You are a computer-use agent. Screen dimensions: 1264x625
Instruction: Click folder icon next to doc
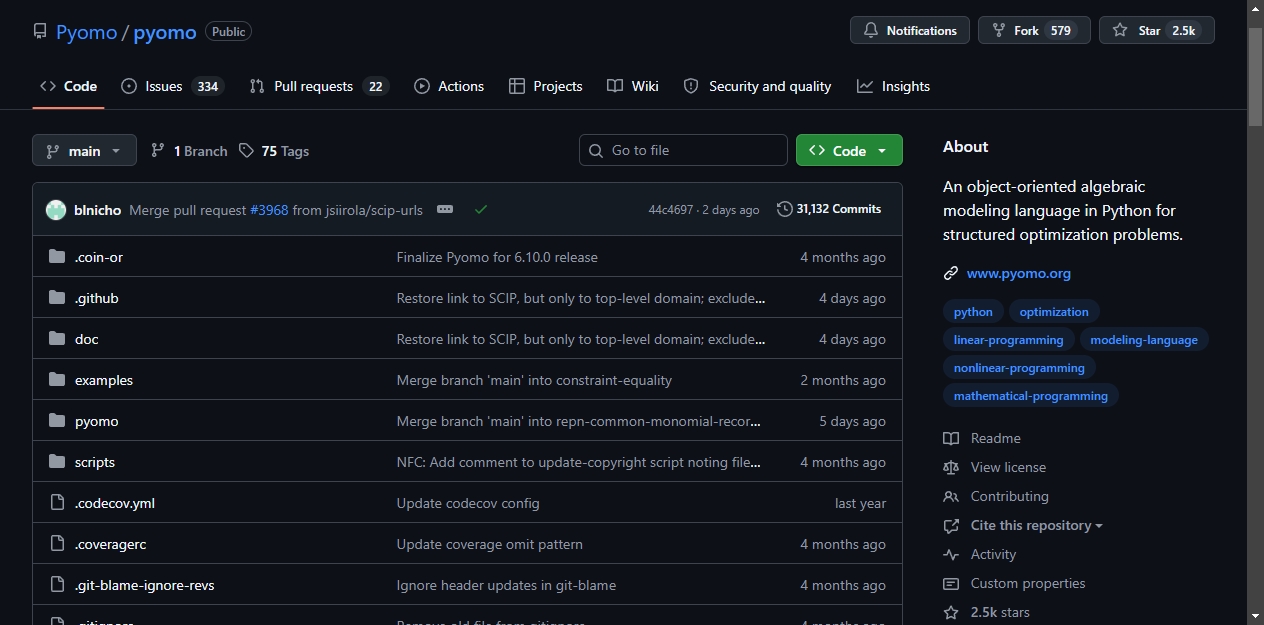click(x=57, y=339)
